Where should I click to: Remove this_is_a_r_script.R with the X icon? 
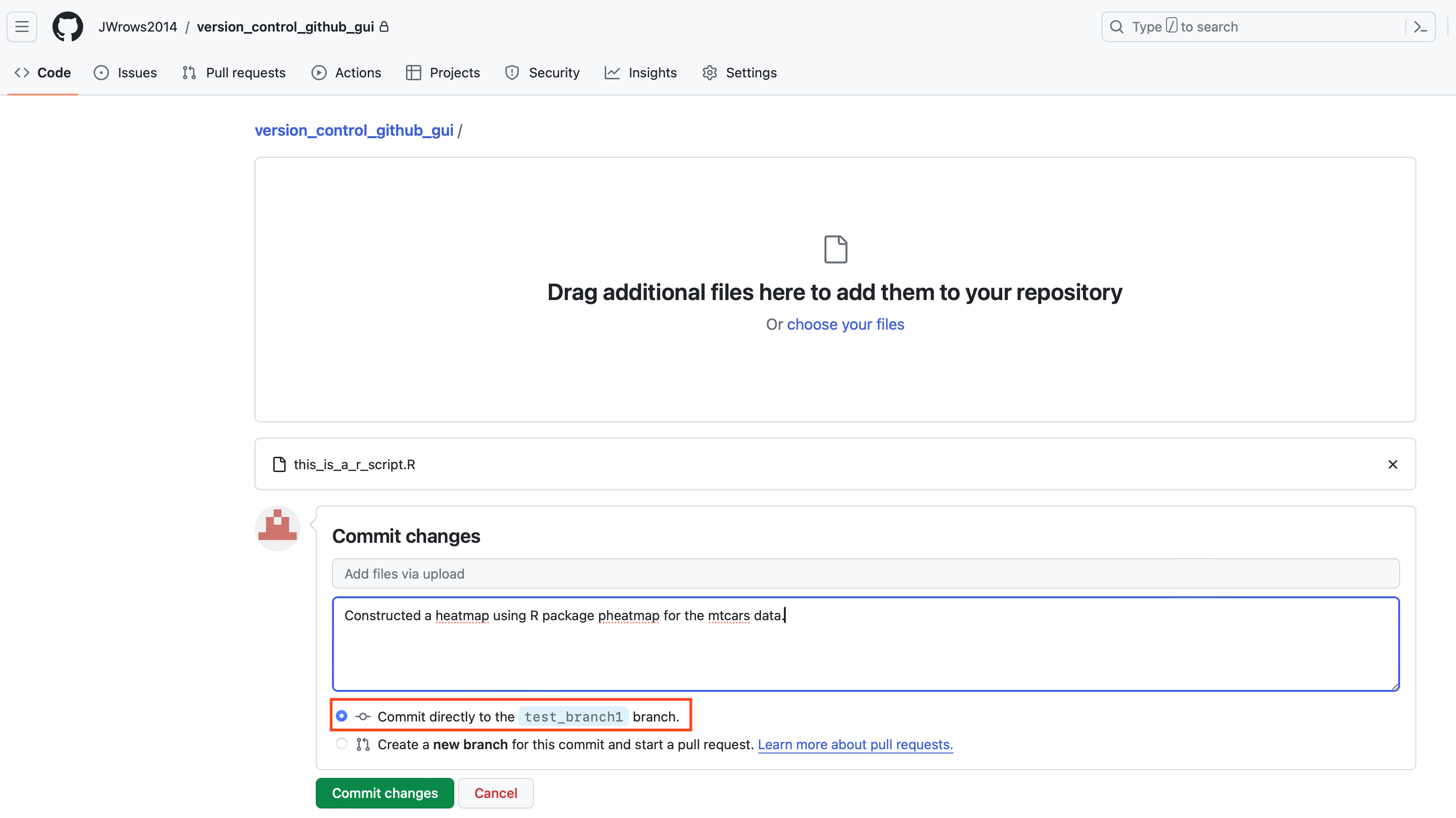(x=1392, y=464)
